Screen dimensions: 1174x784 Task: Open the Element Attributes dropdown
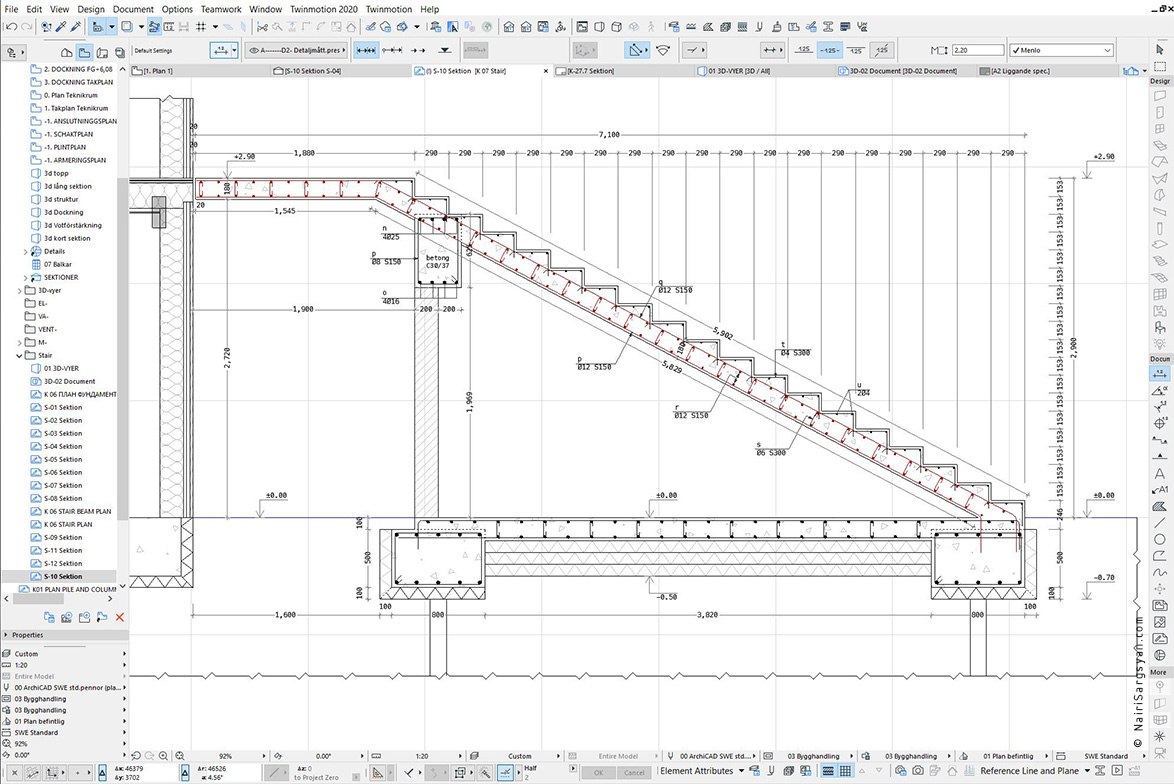point(702,771)
